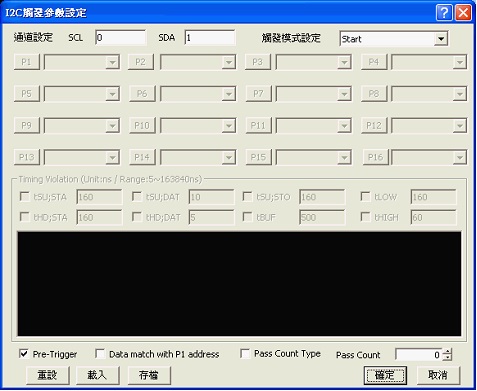Screen dimensions: 477x391
Task: Enable Data match with P1 address
Action: coord(100,354)
